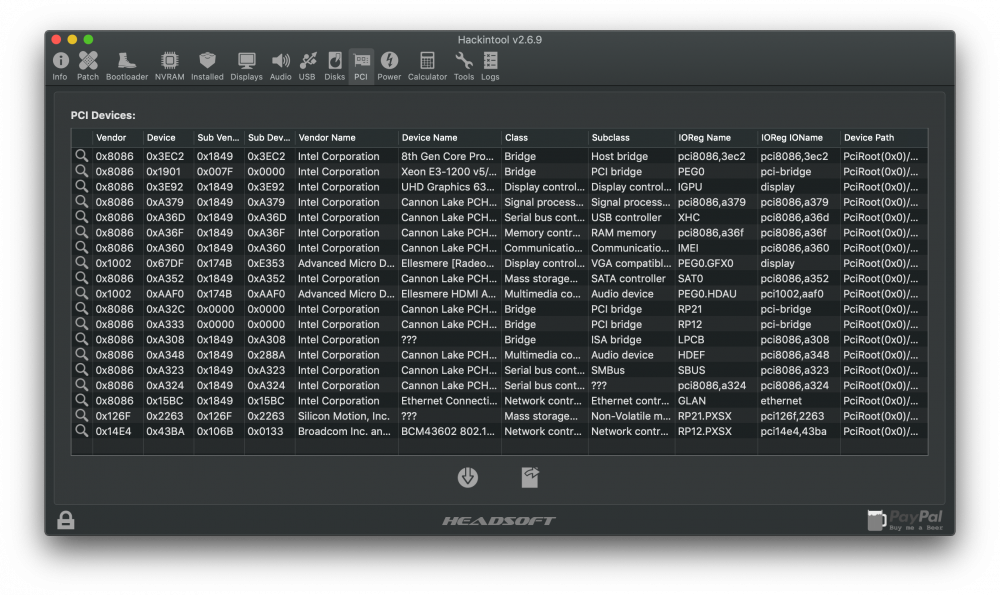Click magnifier icon for GLAN ethernet row
The image size is (1000, 595).
pyautogui.click(x=82, y=400)
